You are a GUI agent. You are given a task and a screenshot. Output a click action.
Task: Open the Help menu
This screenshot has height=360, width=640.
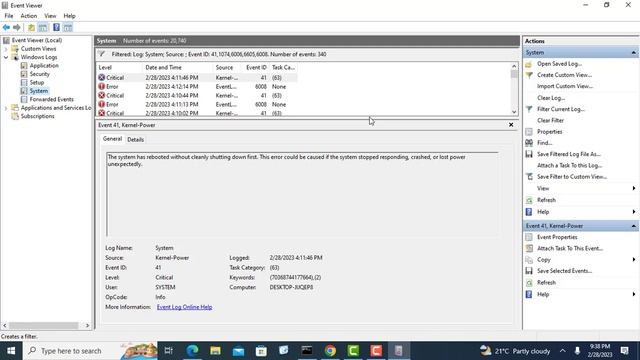tap(69, 16)
